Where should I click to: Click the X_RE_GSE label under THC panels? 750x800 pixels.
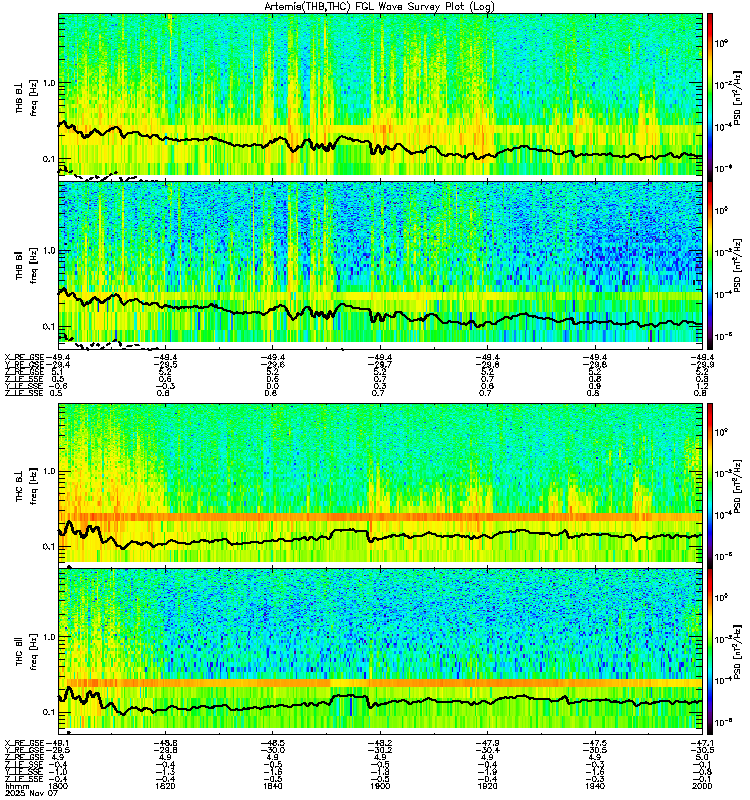pos(24,743)
